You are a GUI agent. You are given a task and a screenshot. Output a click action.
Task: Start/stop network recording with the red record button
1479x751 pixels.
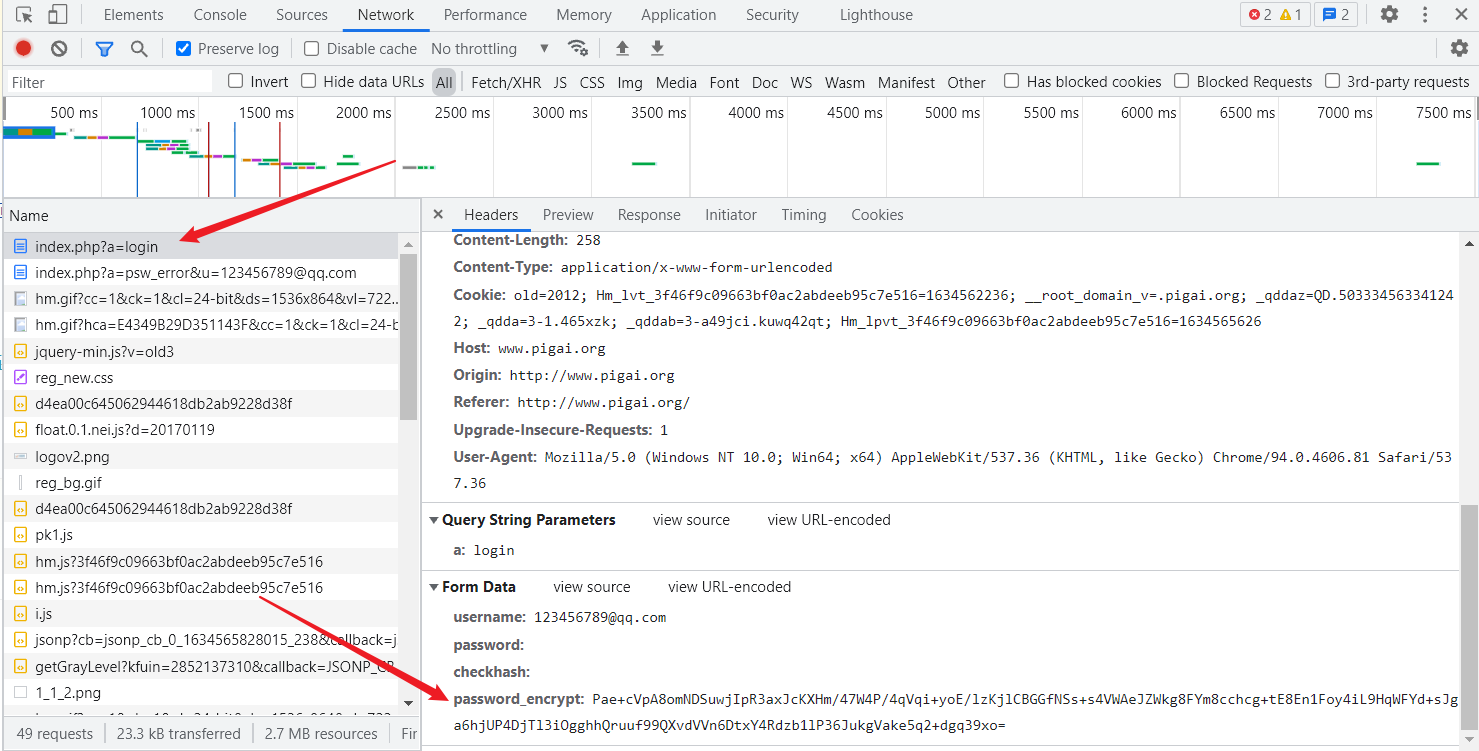pyautogui.click(x=22, y=48)
